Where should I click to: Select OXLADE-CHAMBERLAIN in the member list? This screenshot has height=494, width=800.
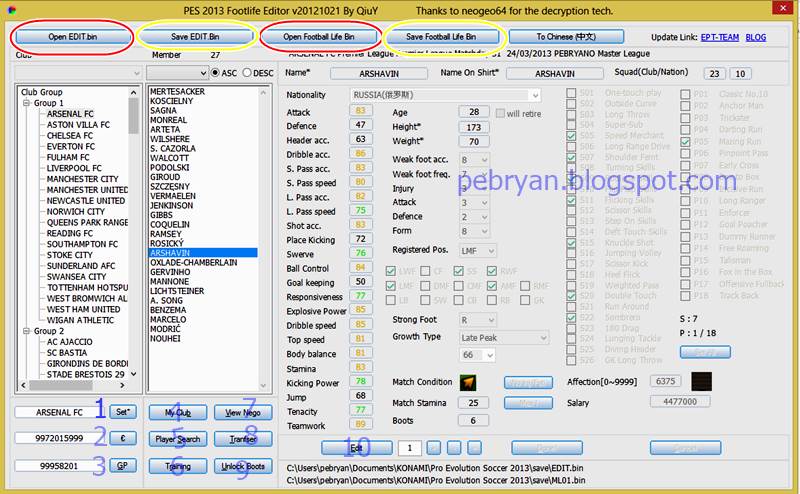[x=193, y=262]
